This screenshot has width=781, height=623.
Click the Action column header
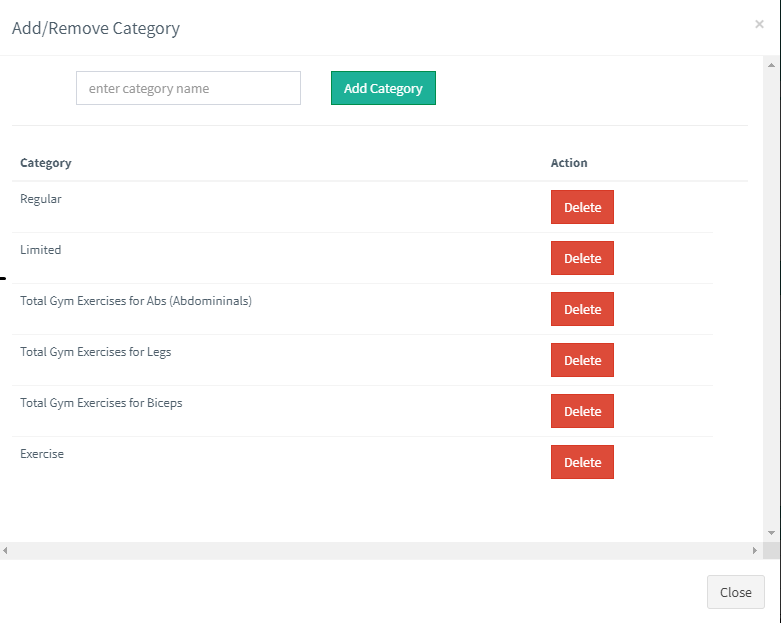569,163
